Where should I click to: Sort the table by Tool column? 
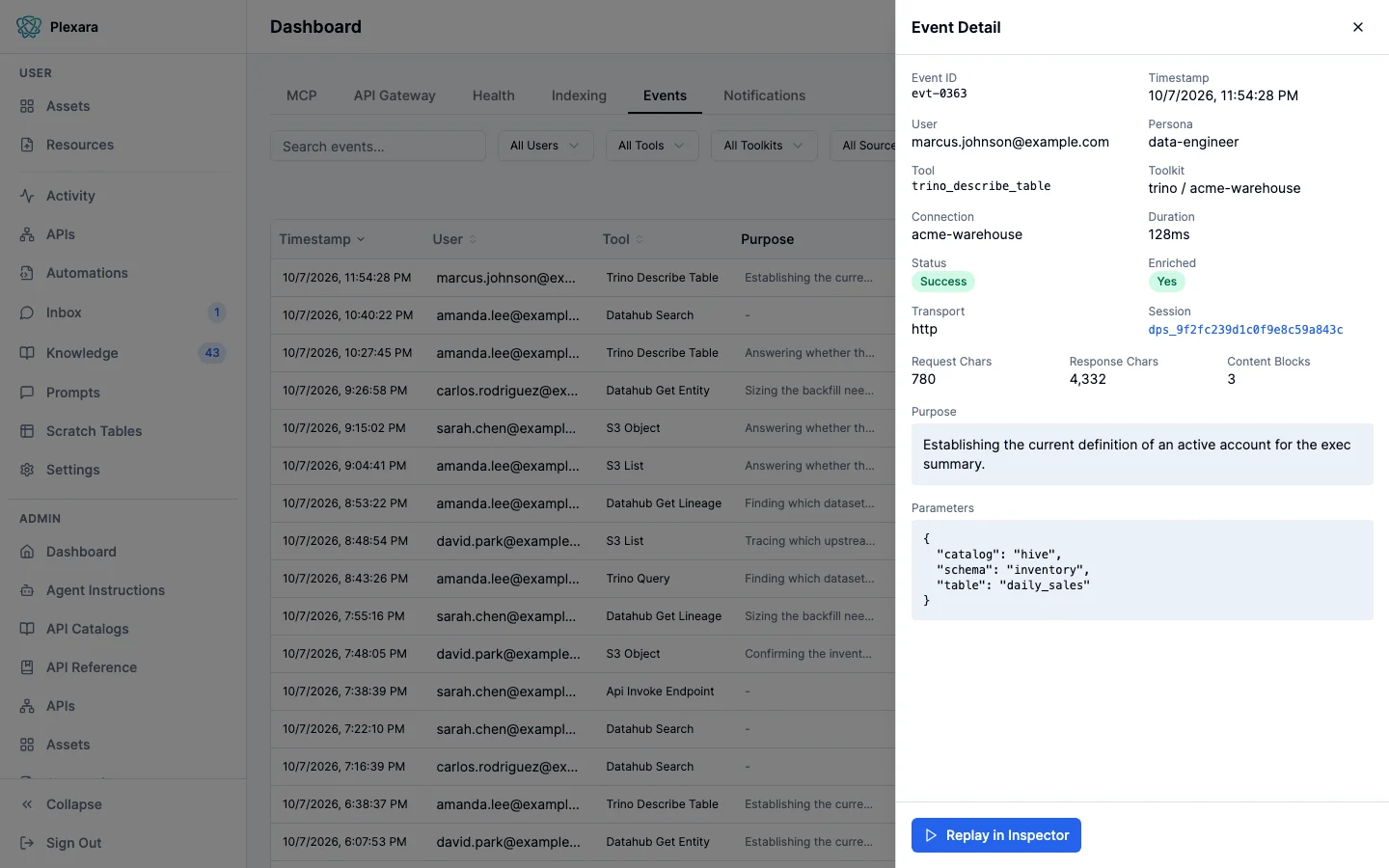point(623,239)
